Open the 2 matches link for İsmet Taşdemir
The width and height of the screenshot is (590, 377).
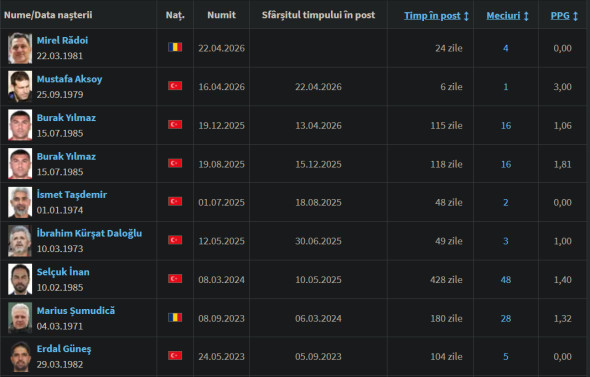tap(506, 202)
